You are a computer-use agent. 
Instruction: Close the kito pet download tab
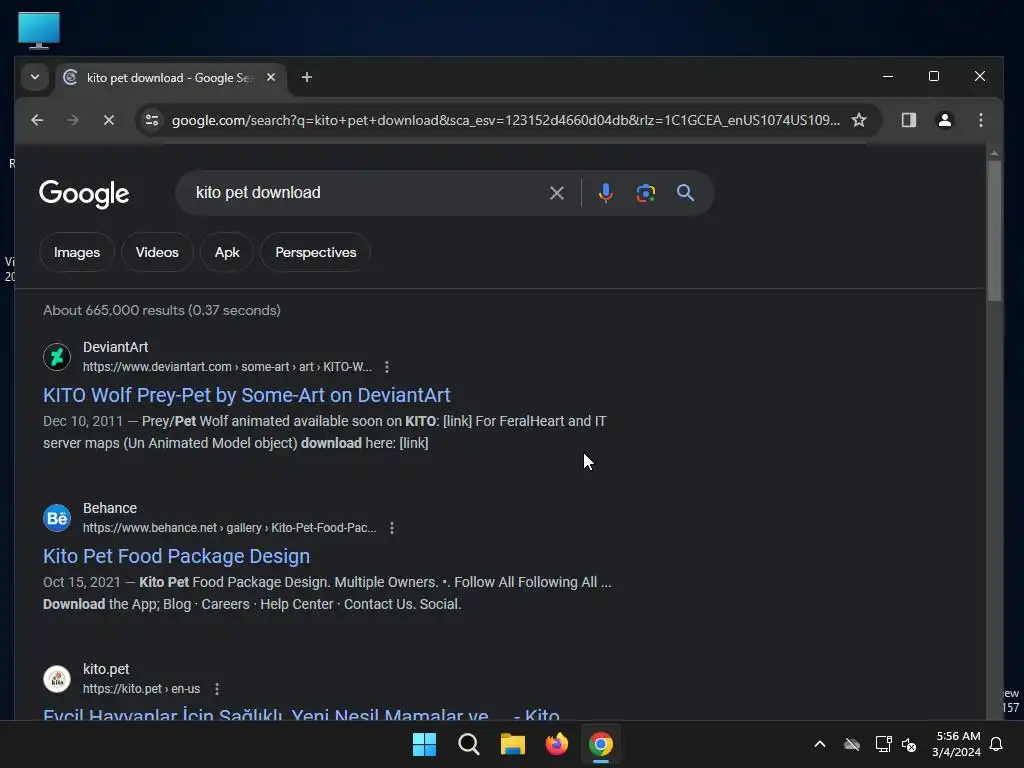pos(271,78)
